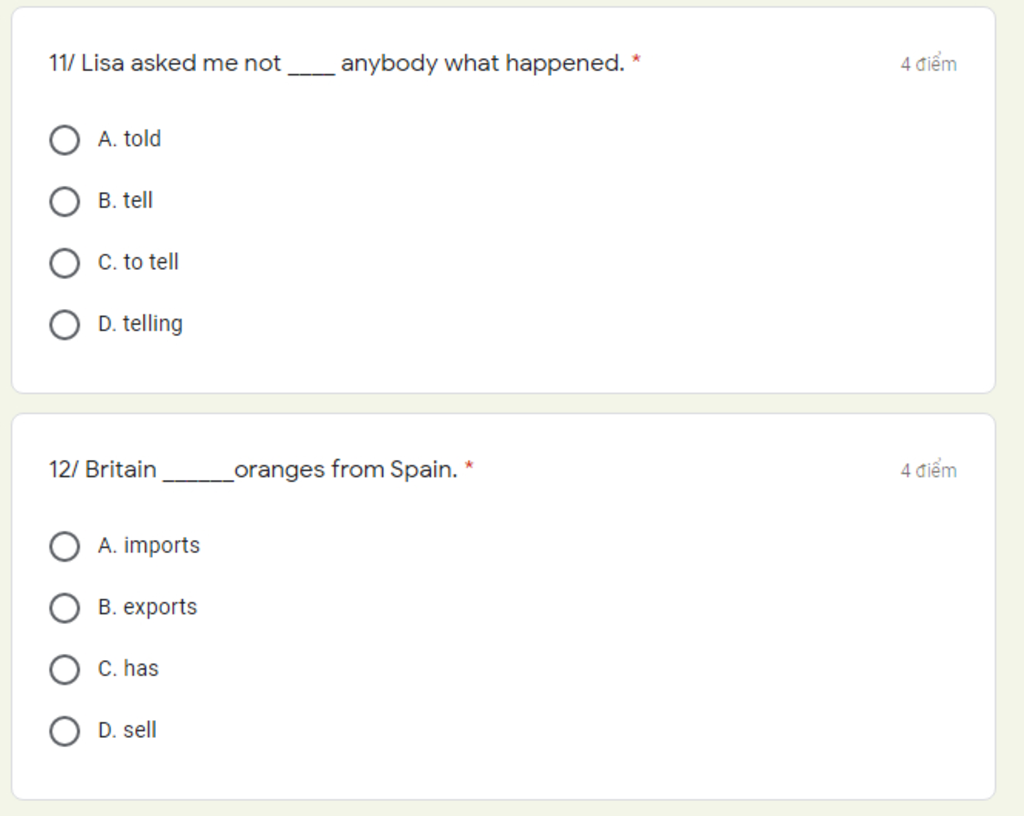Click the '4 điểm' label on question 11
Screen dimensions: 1024x816
(928, 64)
